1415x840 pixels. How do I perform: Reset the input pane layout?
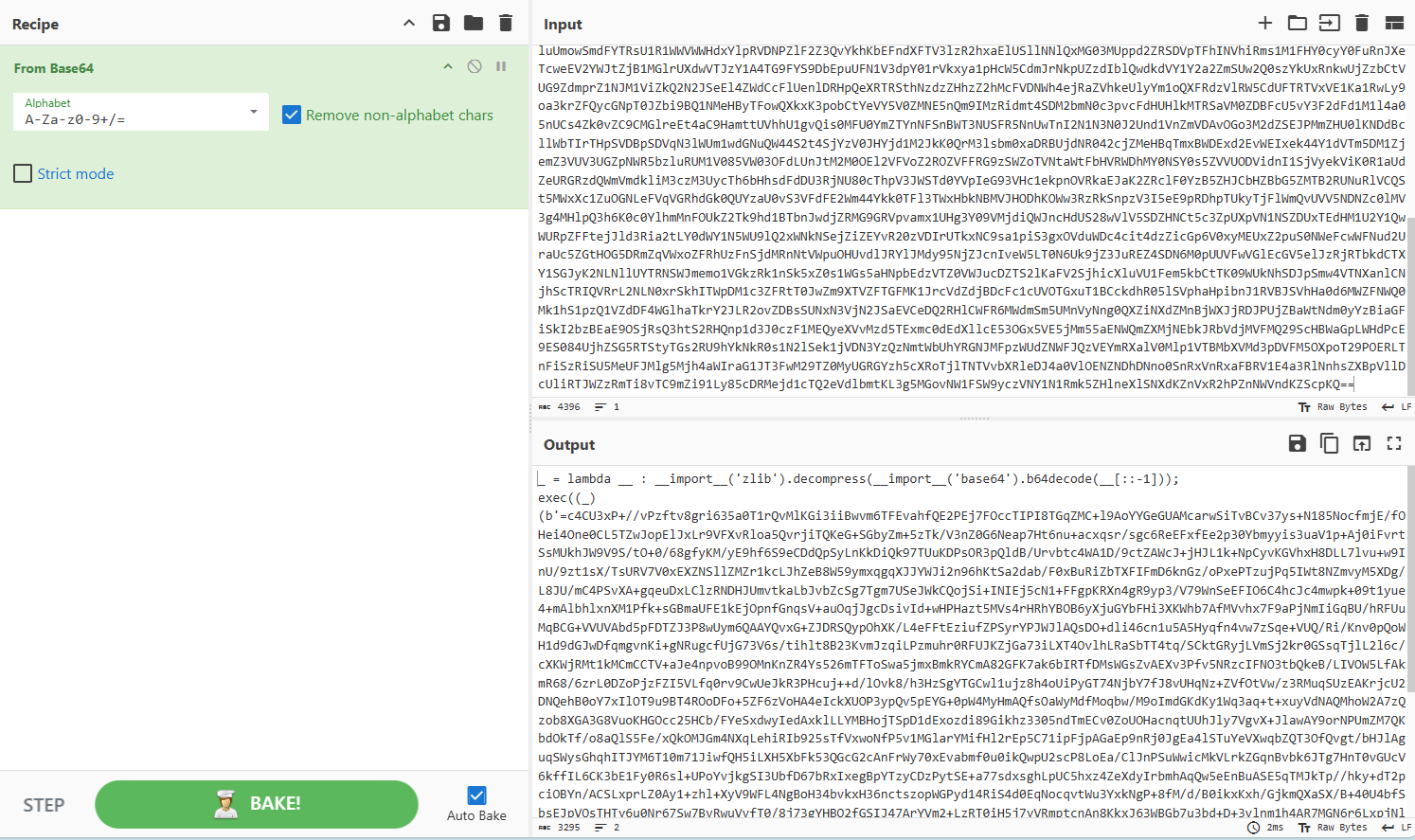[x=1394, y=24]
